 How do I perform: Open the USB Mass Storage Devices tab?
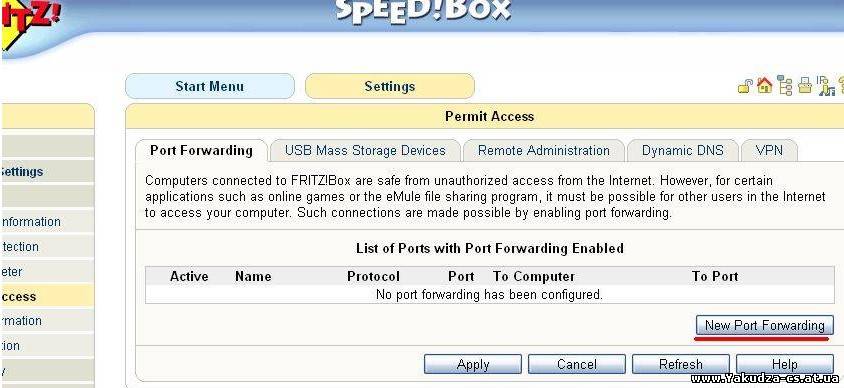click(365, 150)
